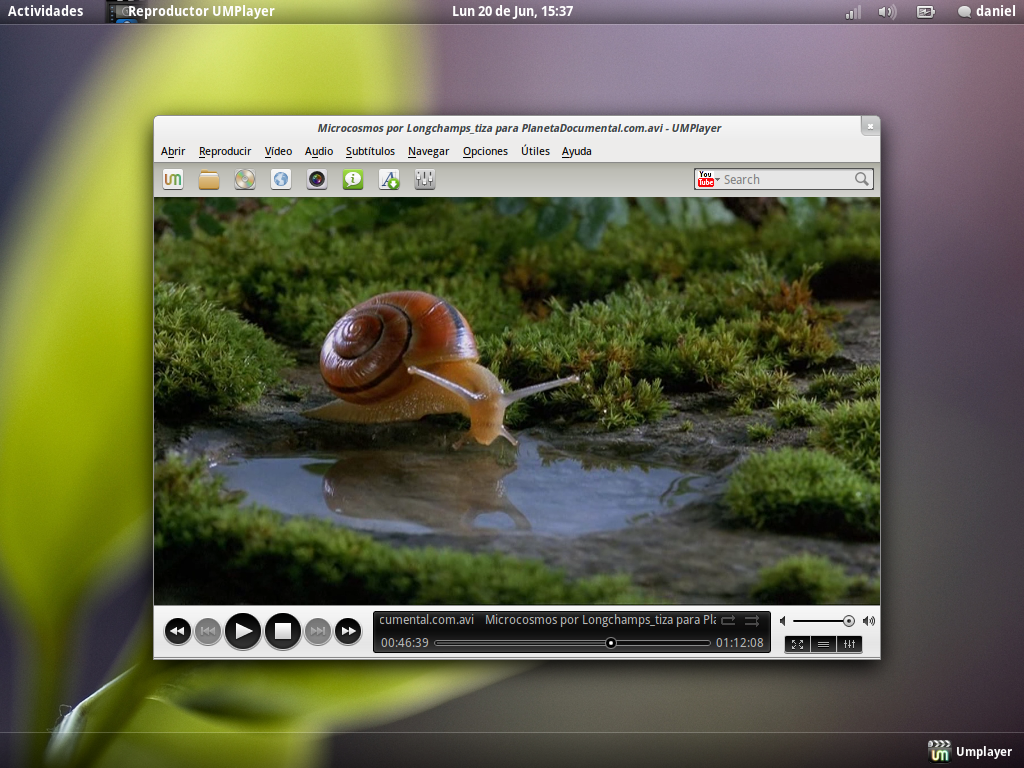Show file information with green info icon
The height and width of the screenshot is (768, 1024).
click(353, 180)
